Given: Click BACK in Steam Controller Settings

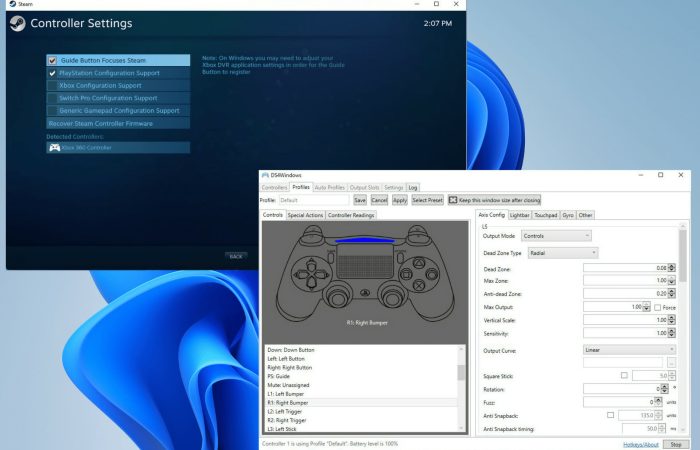Looking at the screenshot, I should [x=236, y=256].
